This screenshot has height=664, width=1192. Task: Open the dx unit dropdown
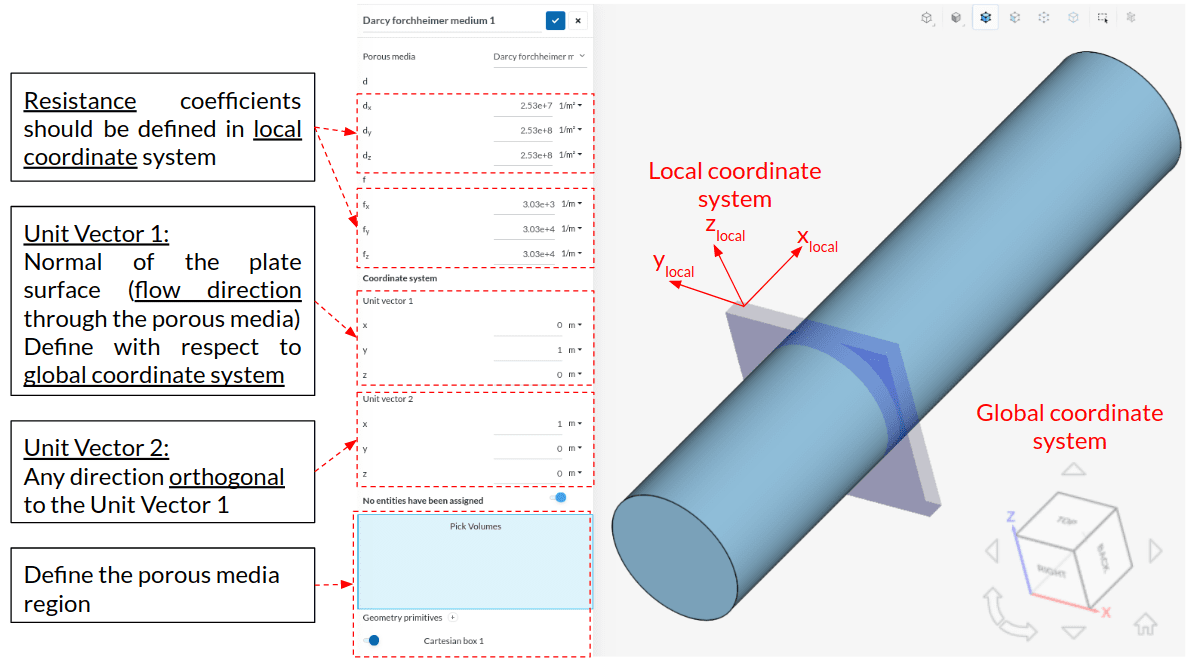[x=570, y=105]
